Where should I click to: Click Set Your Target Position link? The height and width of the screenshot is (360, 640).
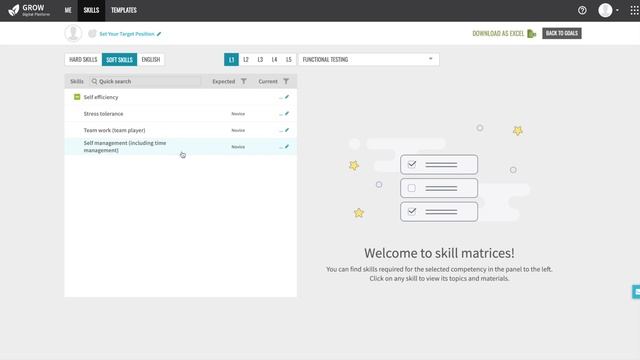tap(127, 34)
